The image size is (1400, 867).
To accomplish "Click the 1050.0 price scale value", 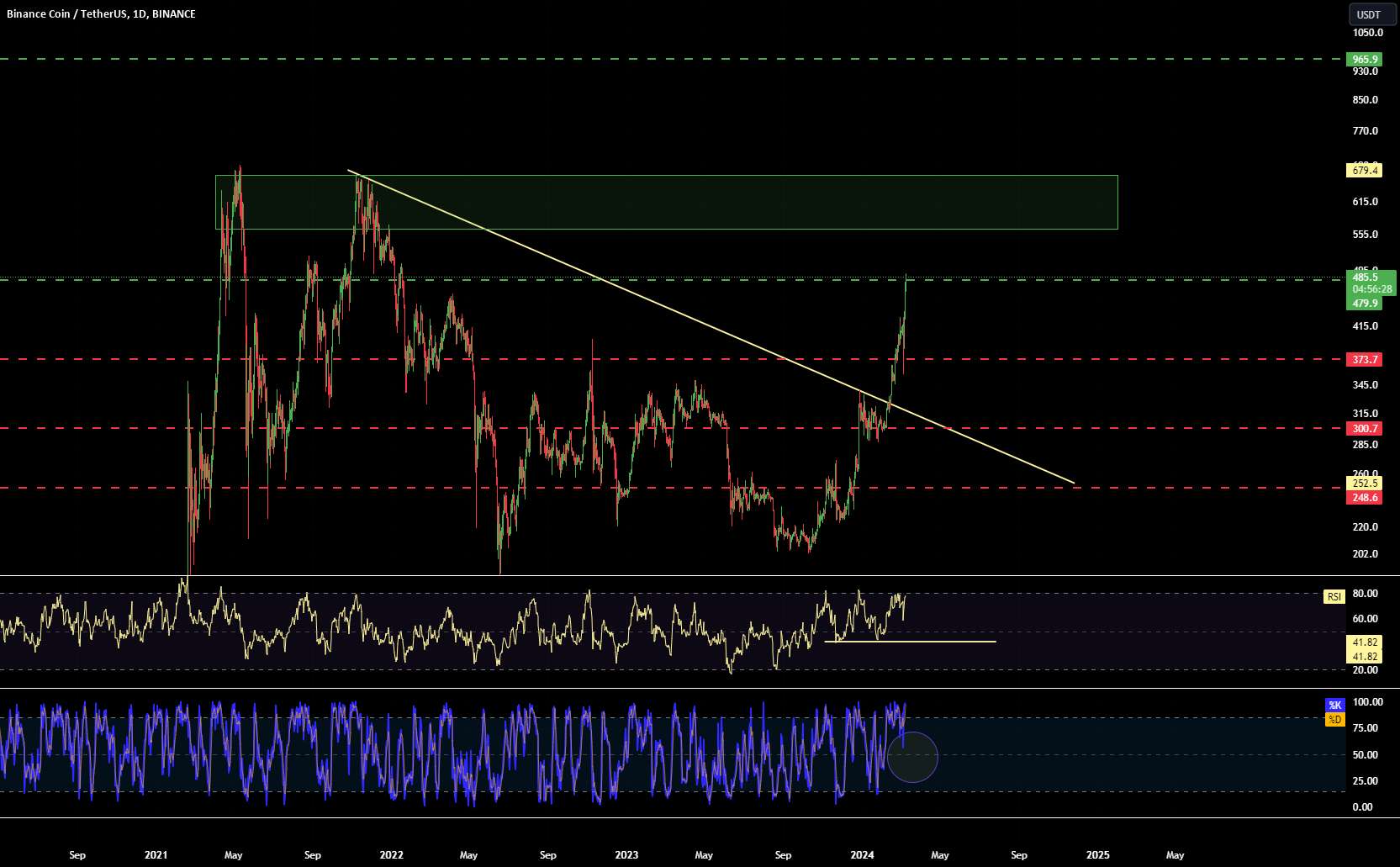I will pyautogui.click(x=1367, y=33).
